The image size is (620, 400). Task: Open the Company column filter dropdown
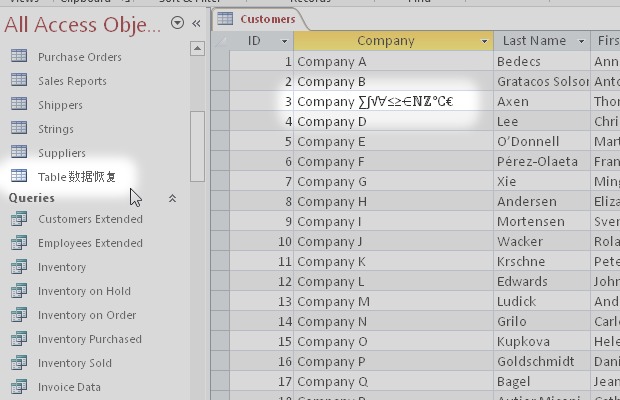coord(485,41)
